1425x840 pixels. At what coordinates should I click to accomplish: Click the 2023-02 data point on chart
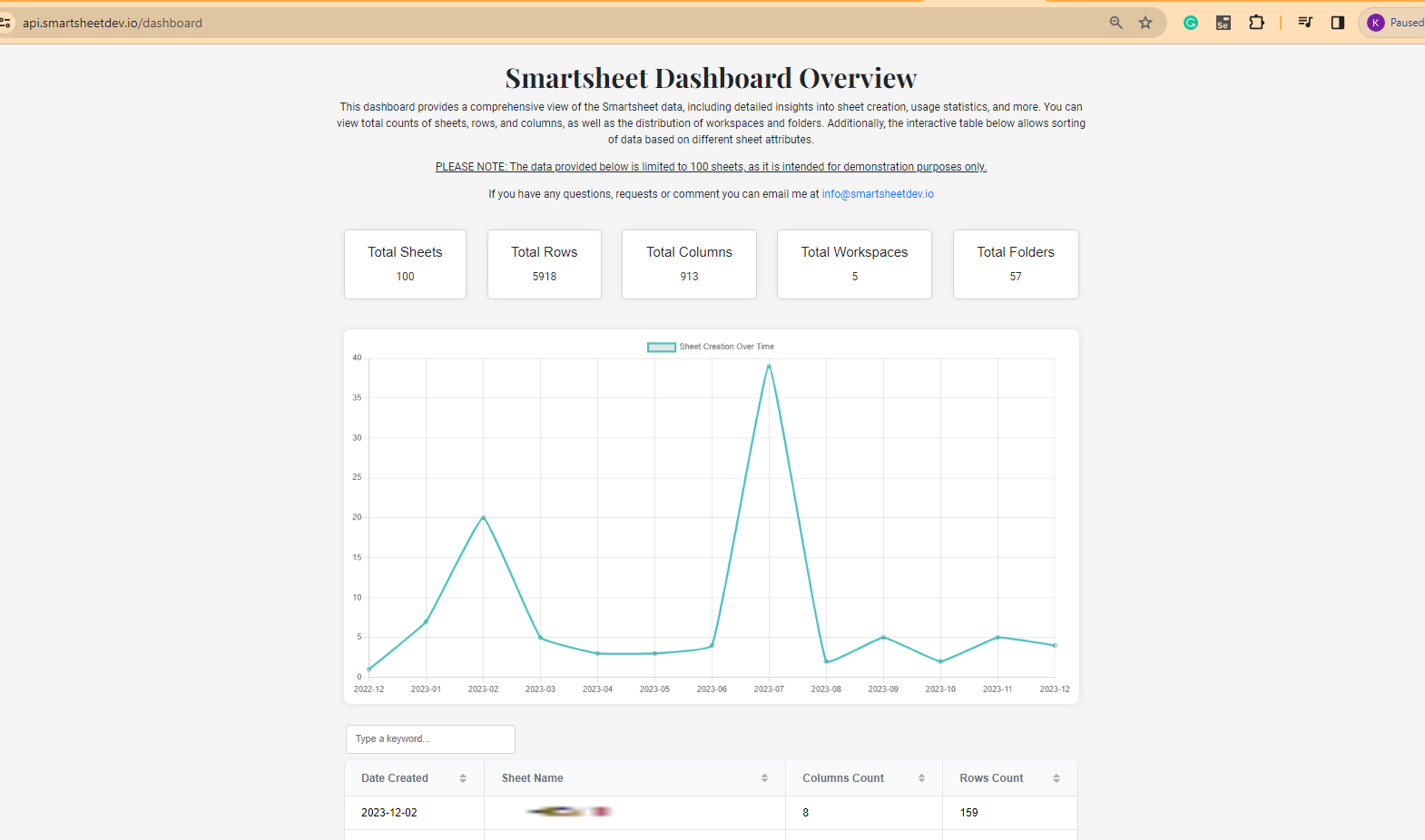tap(483, 518)
